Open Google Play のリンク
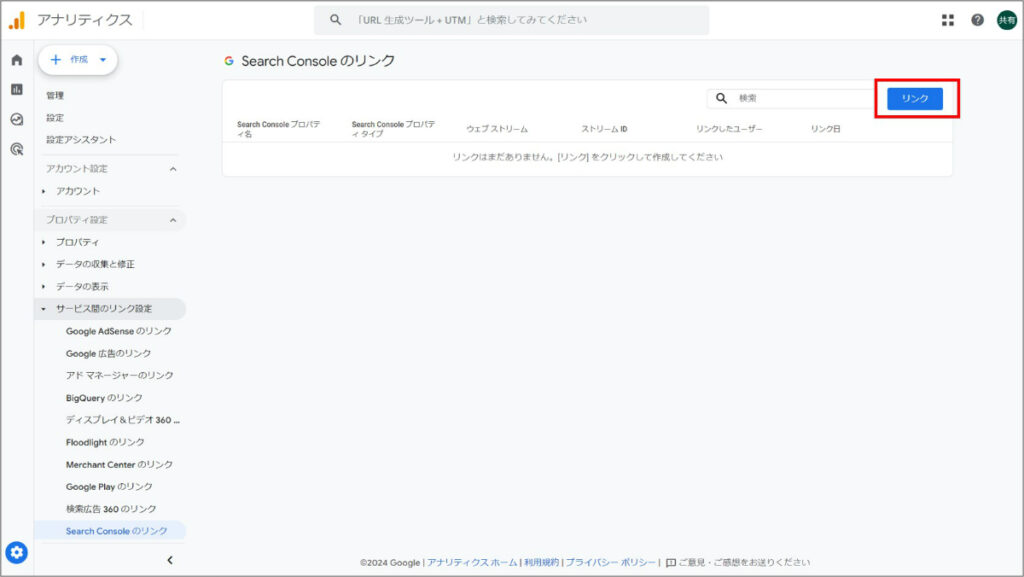The image size is (1024, 577). 109,486
